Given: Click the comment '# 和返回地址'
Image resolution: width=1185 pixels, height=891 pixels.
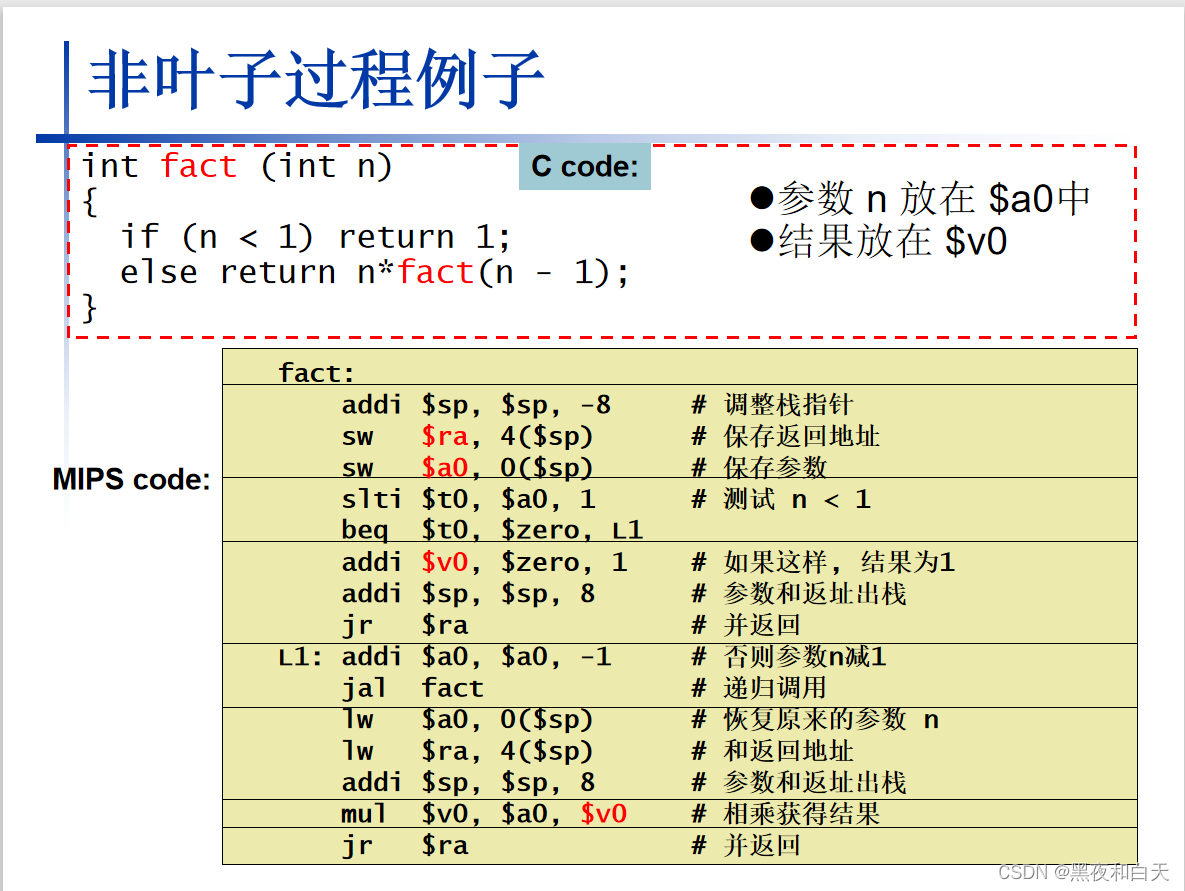Looking at the screenshot, I should coord(772,751).
